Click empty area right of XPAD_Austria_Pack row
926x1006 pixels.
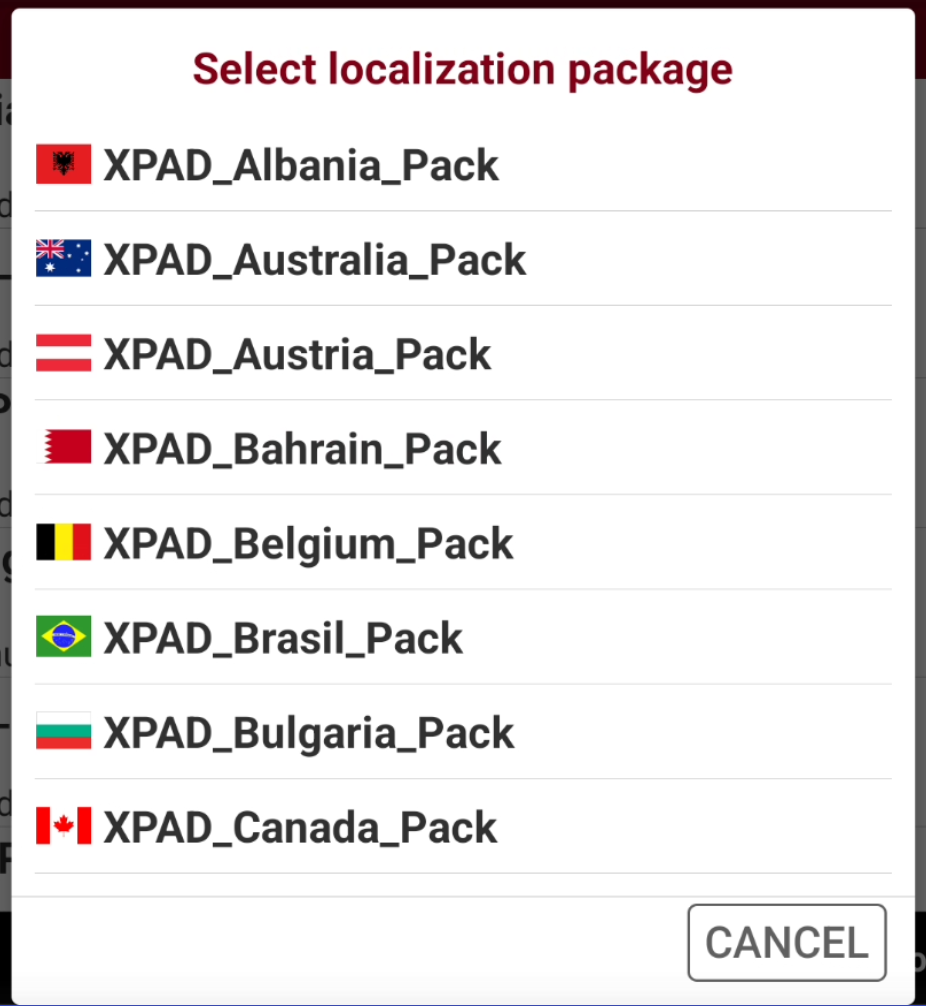click(692, 353)
